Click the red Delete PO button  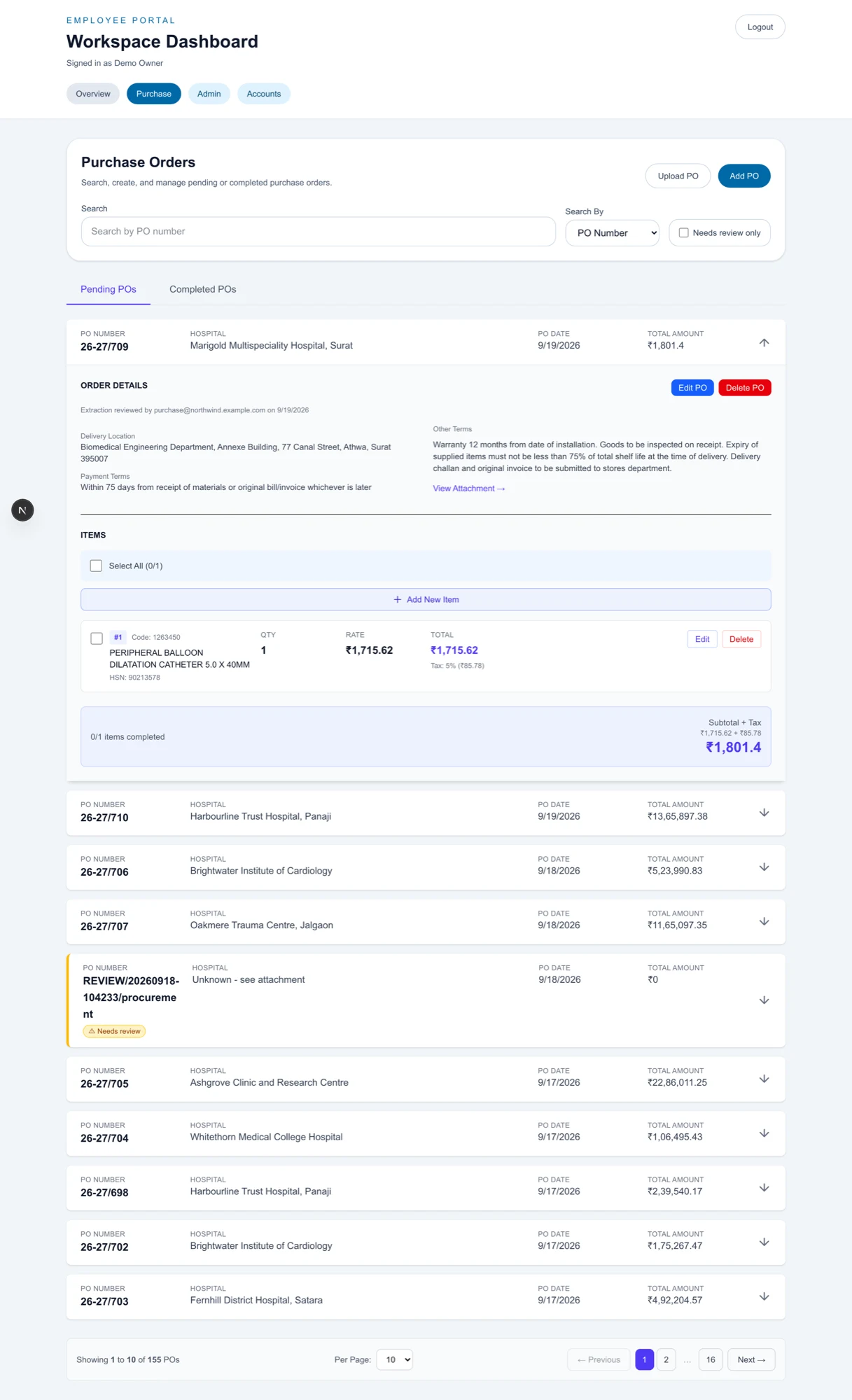pyautogui.click(x=745, y=388)
